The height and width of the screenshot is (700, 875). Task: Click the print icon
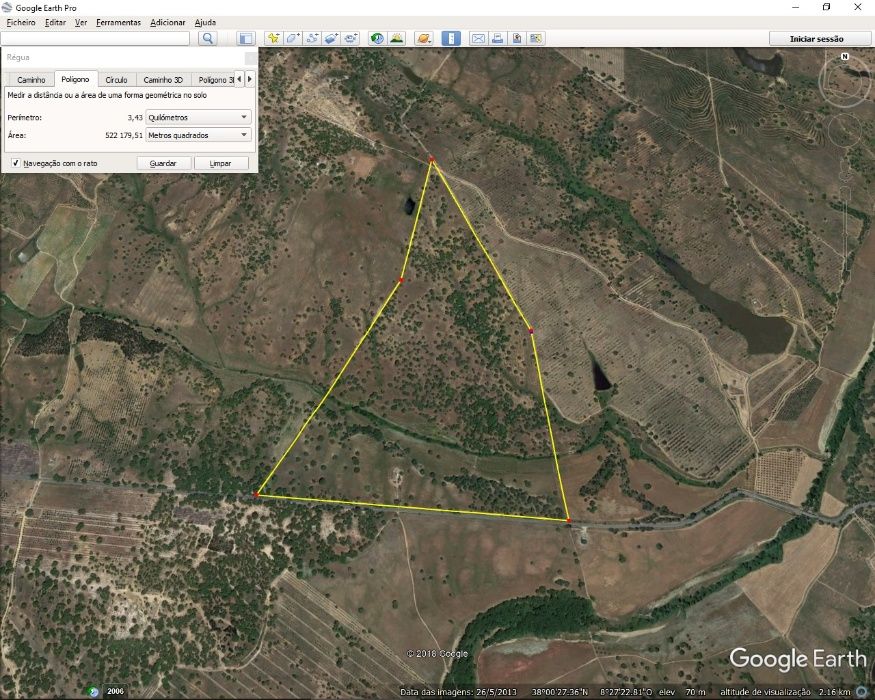tap(497, 39)
